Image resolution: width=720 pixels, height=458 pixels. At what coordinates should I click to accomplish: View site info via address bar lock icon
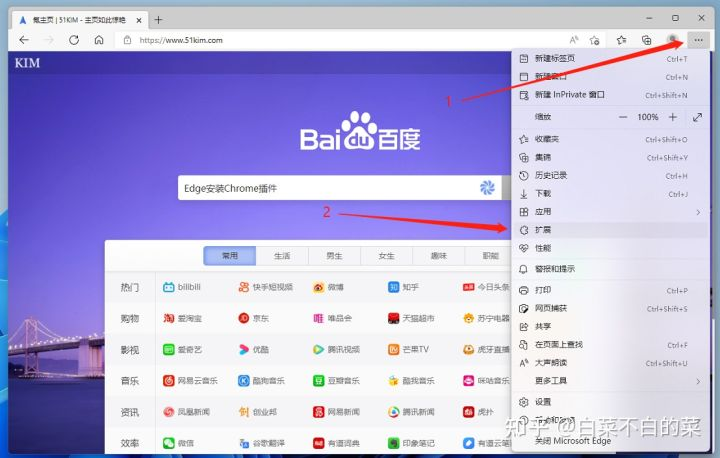coord(128,40)
